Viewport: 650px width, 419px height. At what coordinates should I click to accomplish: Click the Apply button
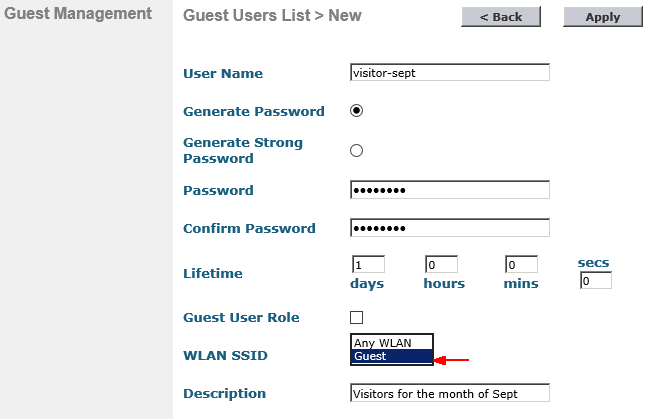pos(603,17)
